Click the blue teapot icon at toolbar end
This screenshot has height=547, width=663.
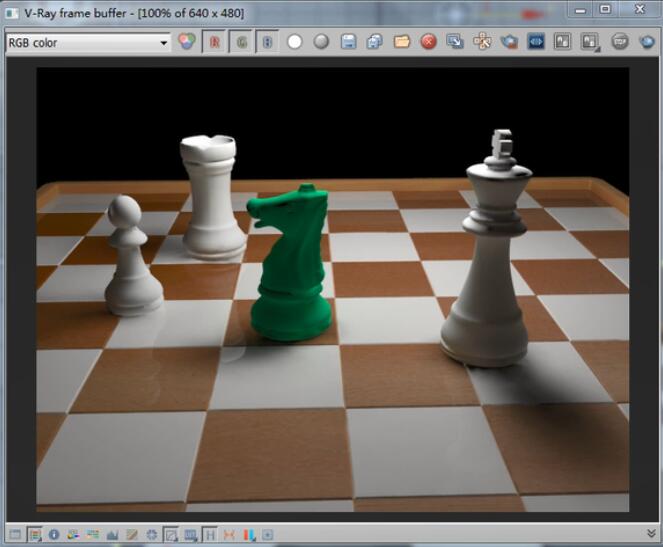point(647,41)
